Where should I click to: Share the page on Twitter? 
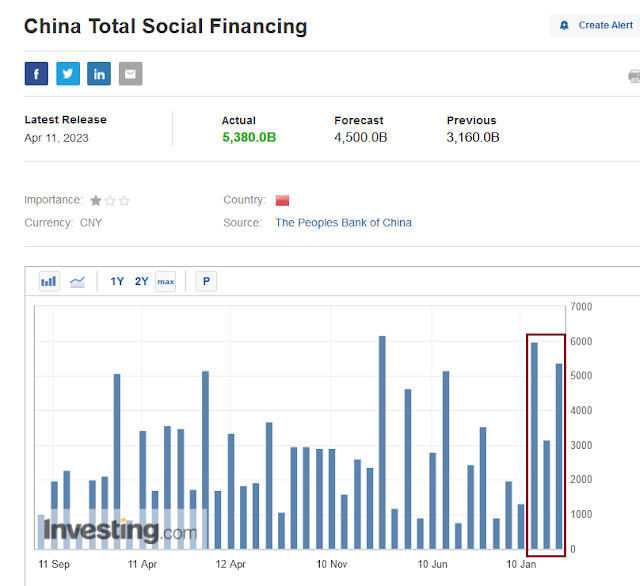[68, 73]
